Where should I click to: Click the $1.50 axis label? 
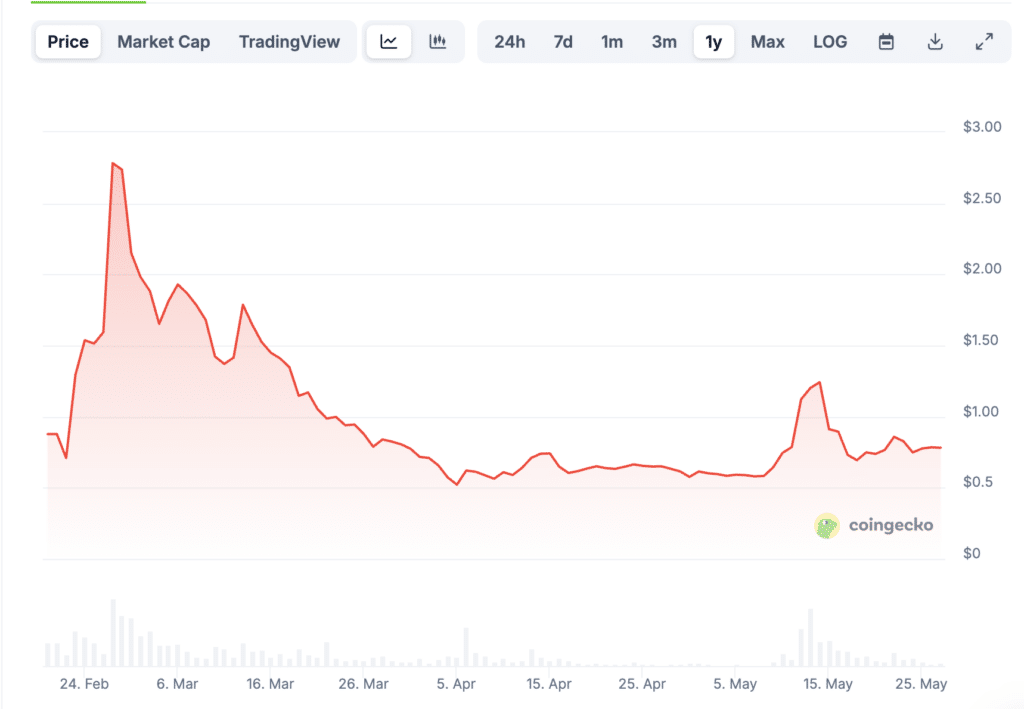980,340
